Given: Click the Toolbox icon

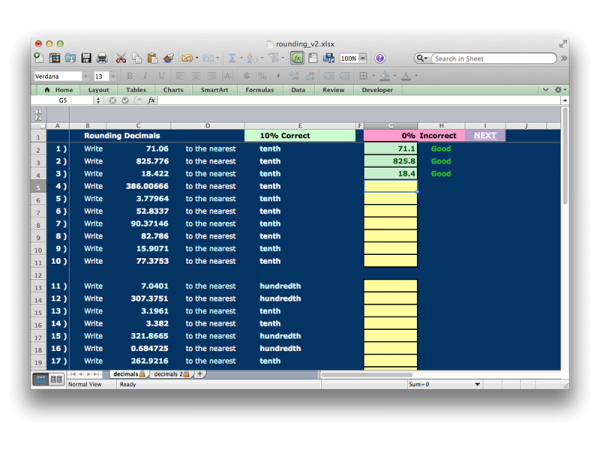Looking at the screenshot, I should pyautogui.click(x=313, y=58).
